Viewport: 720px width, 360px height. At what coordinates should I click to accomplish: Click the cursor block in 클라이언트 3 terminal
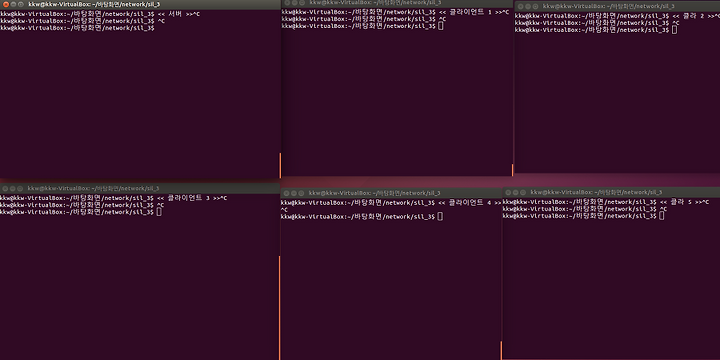click(159, 212)
